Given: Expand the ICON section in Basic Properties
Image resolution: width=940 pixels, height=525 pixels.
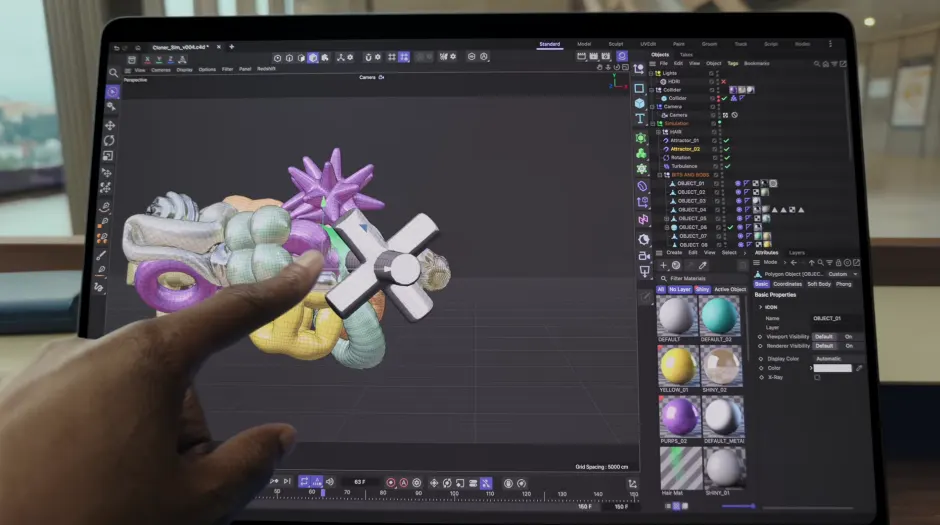Looking at the screenshot, I should (761, 307).
